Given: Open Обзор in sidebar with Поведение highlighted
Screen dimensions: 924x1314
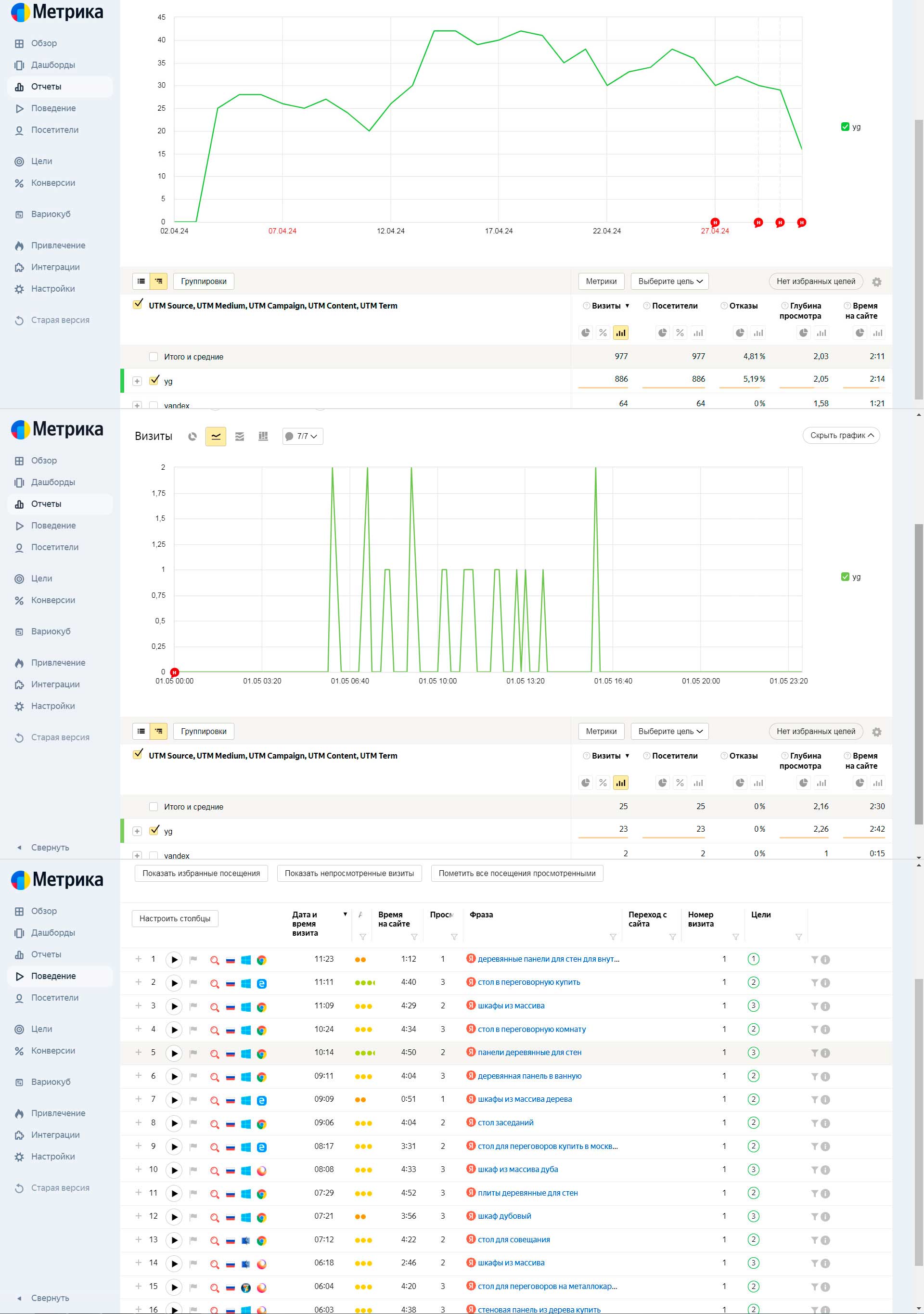Looking at the screenshot, I should pyautogui.click(x=43, y=911).
